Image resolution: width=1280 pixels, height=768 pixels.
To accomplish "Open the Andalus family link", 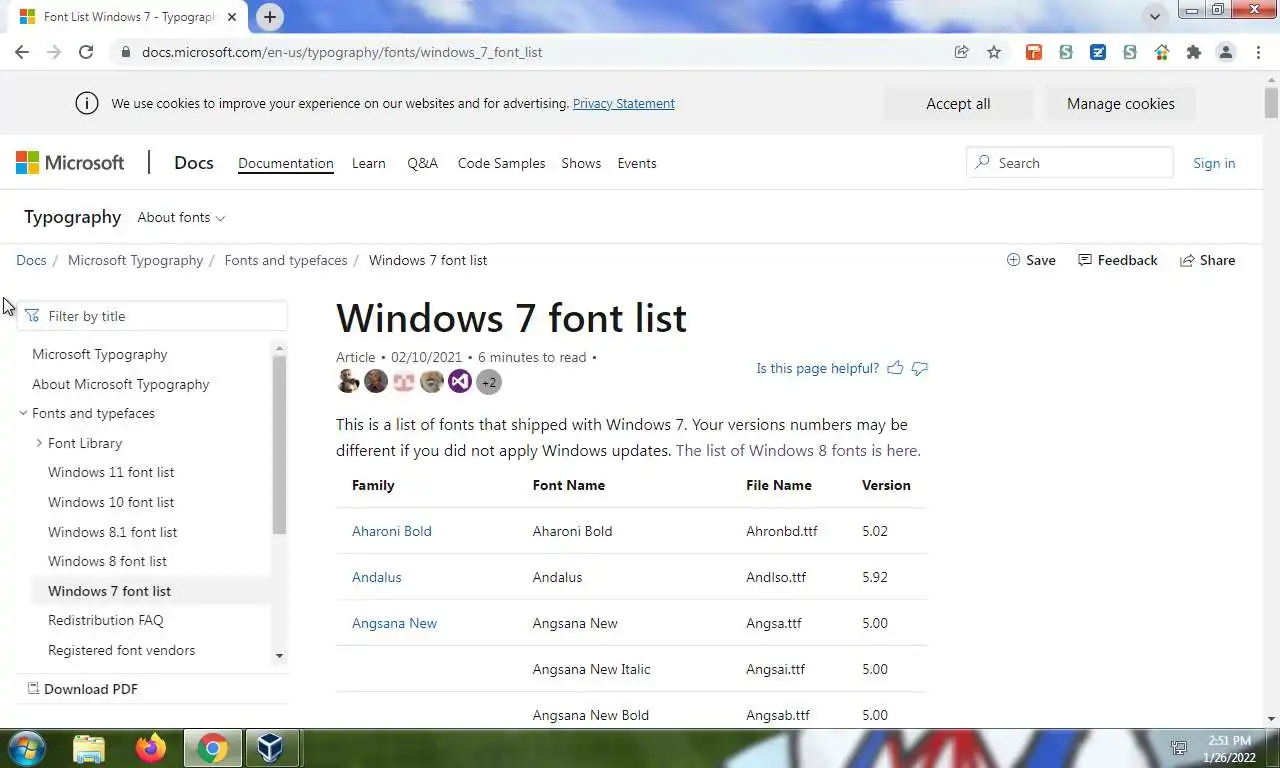I will click(x=377, y=577).
